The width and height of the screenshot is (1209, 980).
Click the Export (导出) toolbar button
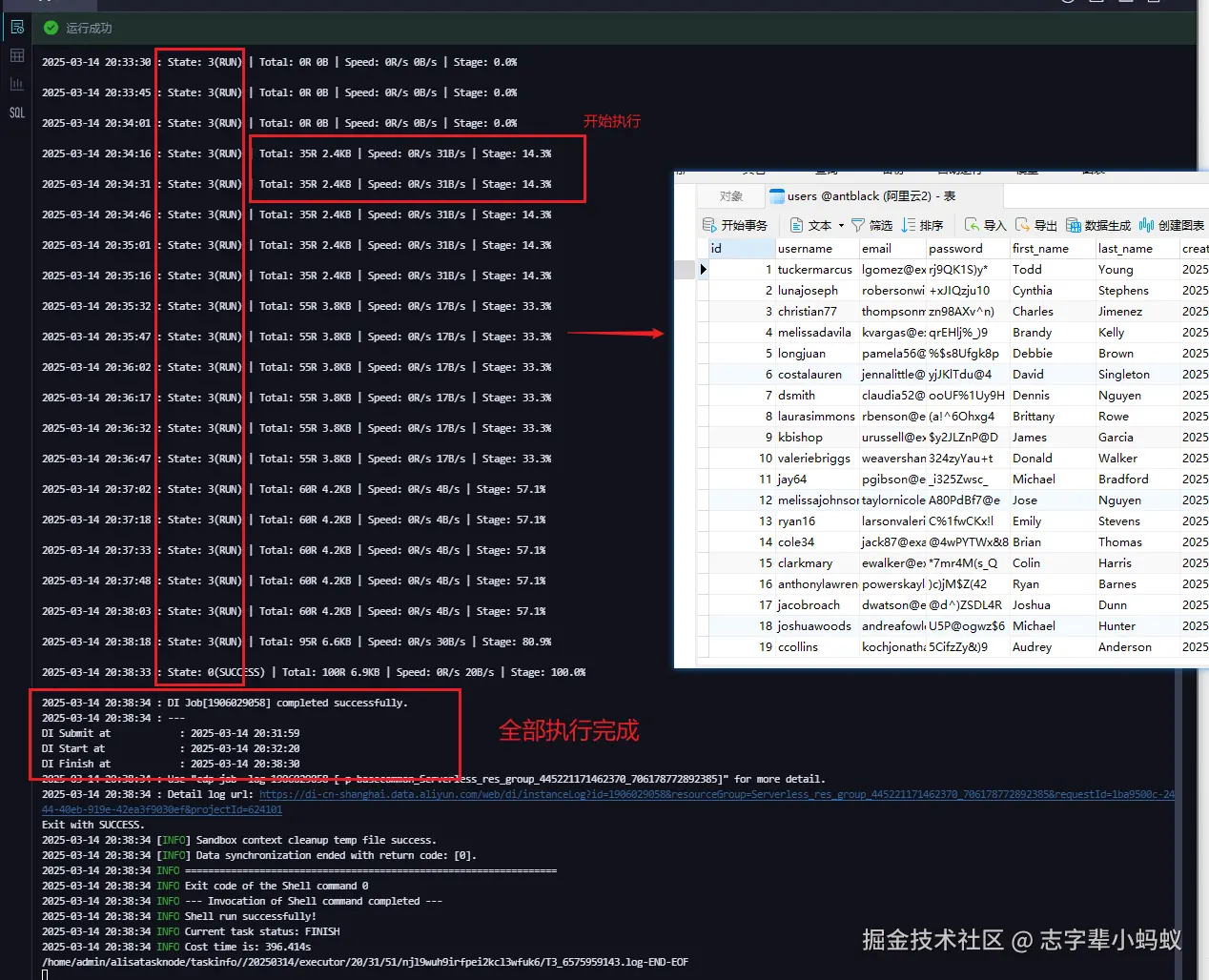point(1035,225)
